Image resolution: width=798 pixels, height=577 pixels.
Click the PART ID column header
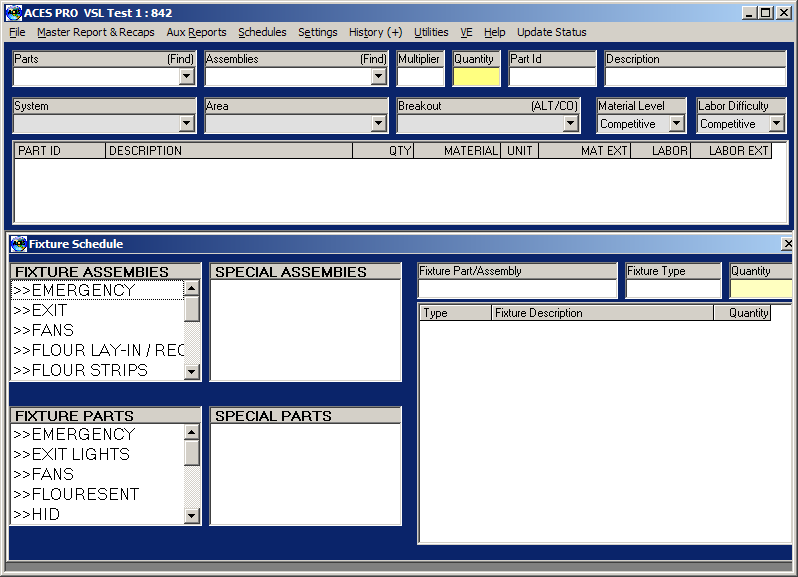coord(60,151)
